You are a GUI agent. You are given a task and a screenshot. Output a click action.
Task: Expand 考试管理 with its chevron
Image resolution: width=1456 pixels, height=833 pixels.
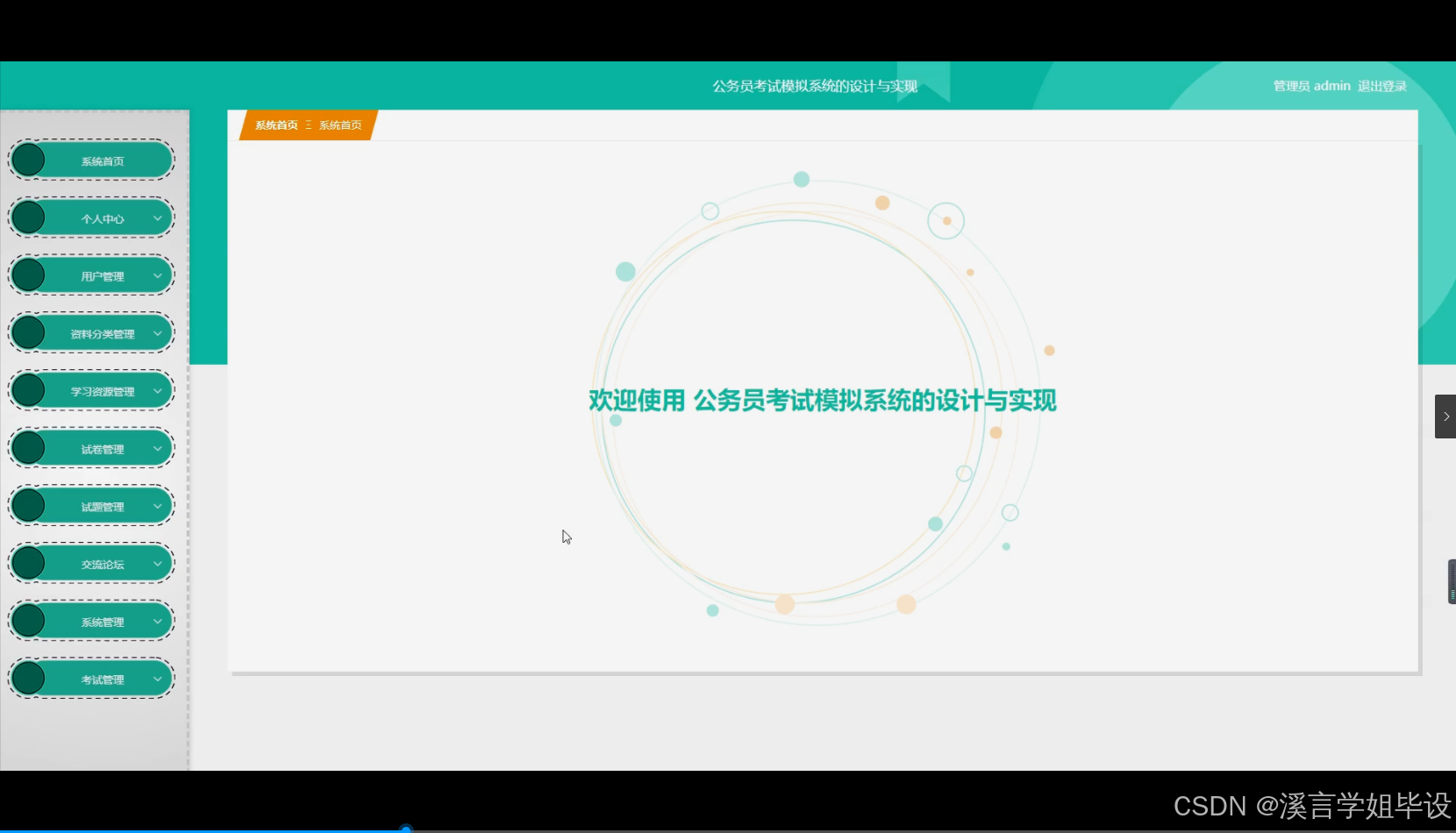[158, 679]
